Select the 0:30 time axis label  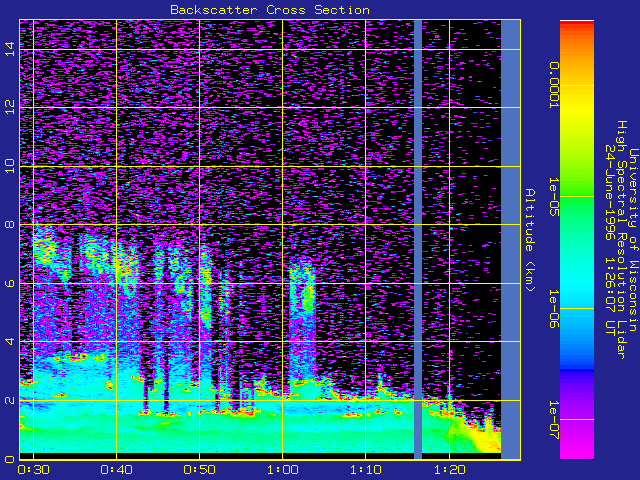point(33,469)
